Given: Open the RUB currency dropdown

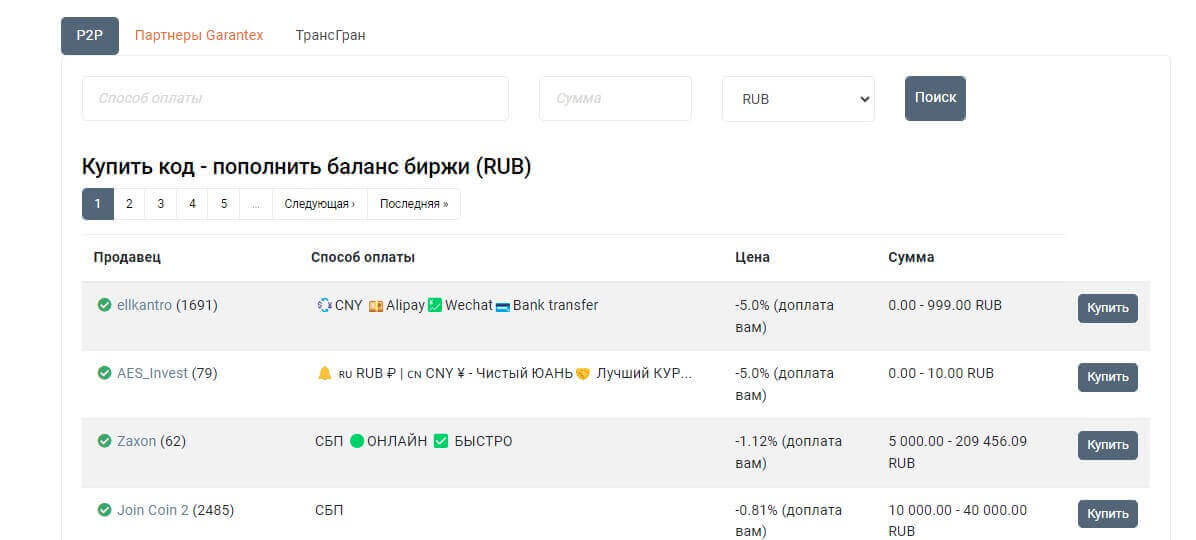Looking at the screenshot, I should click(798, 99).
